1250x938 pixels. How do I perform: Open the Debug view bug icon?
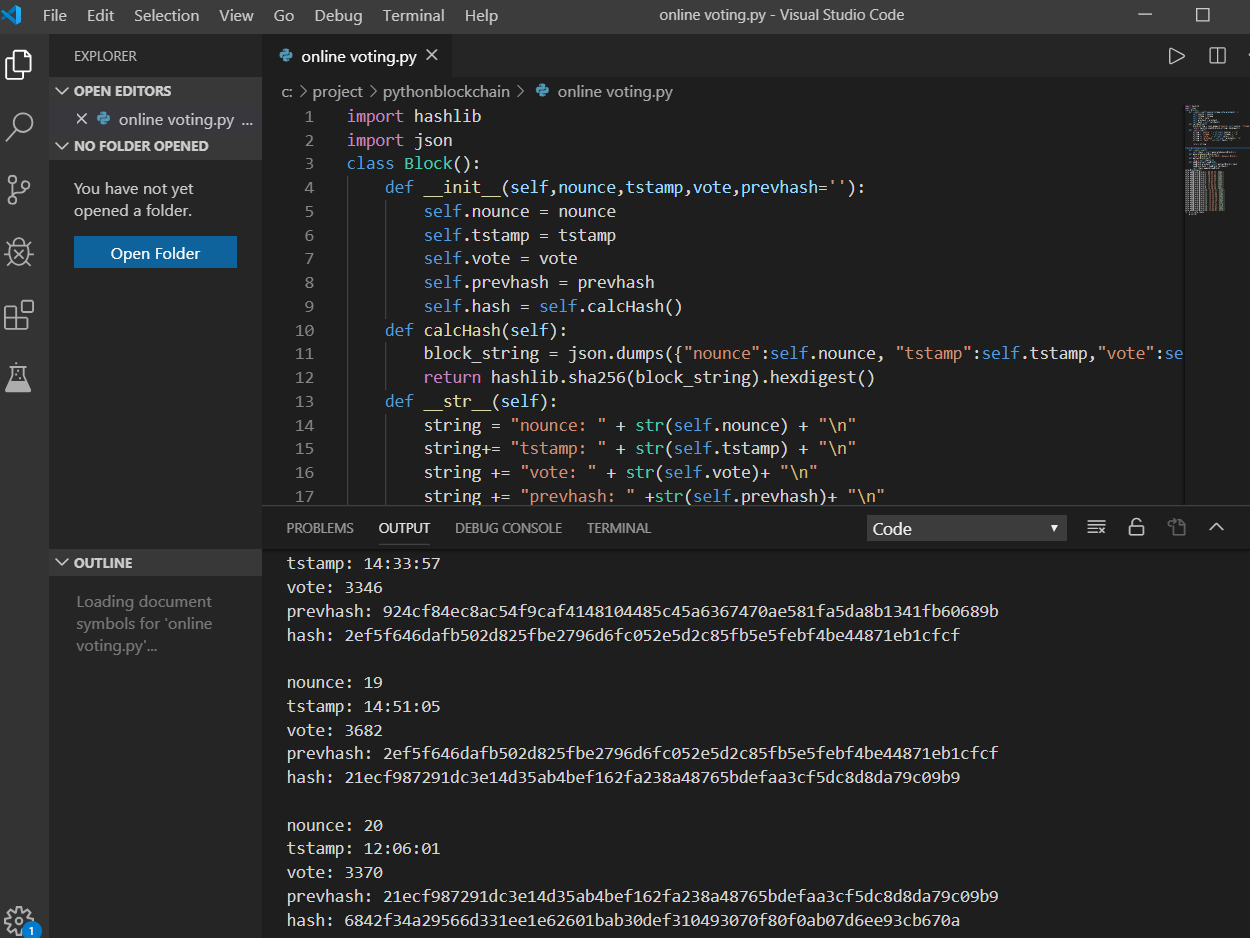click(19, 252)
